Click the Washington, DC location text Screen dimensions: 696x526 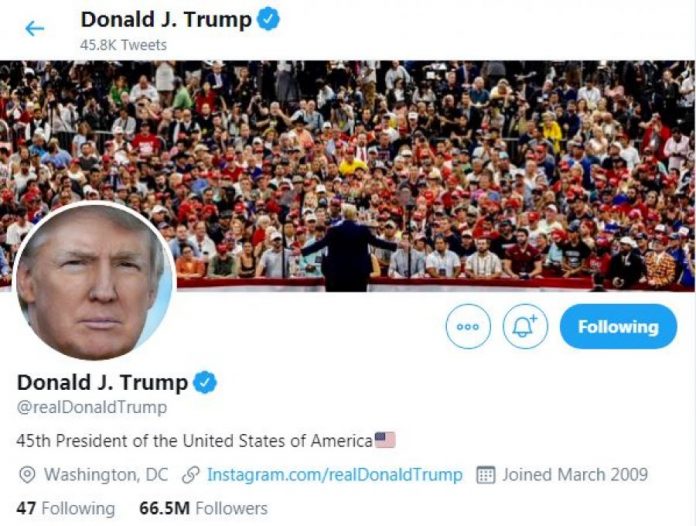(106, 475)
